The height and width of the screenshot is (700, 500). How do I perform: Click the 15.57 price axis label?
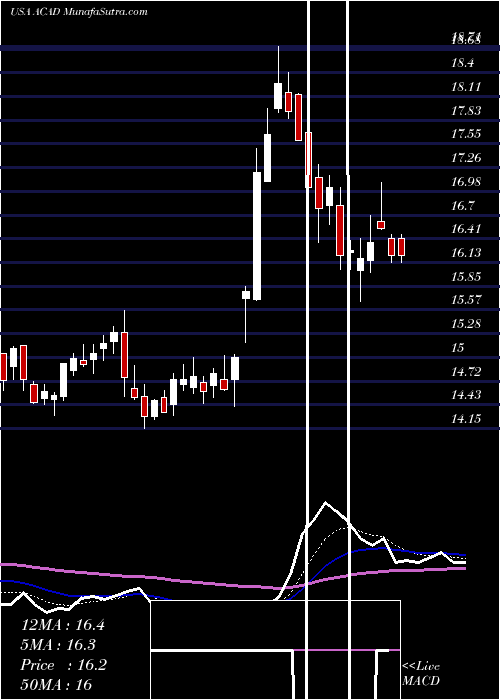[x=466, y=300]
